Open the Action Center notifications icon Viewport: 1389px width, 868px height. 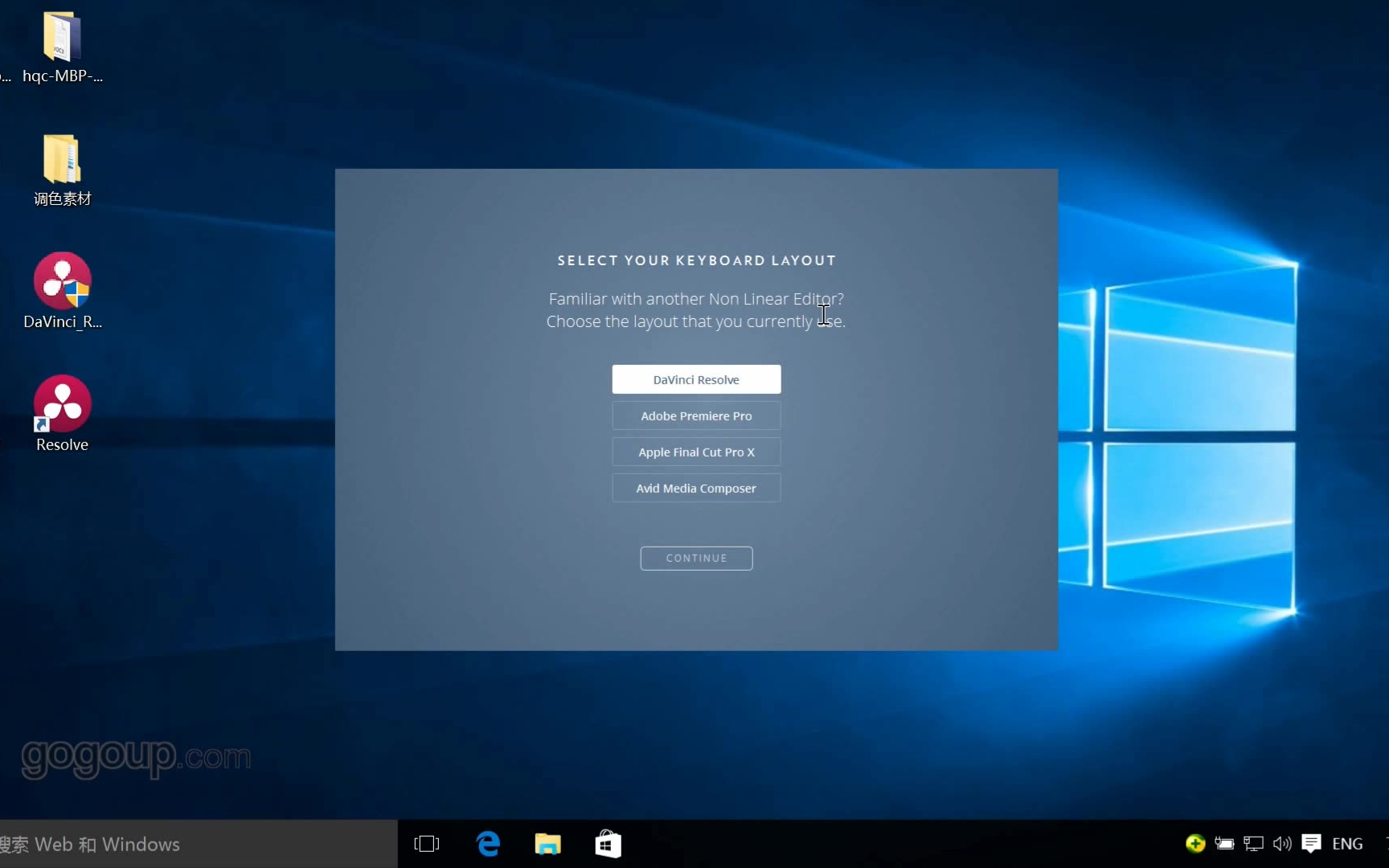pos(1311,843)
